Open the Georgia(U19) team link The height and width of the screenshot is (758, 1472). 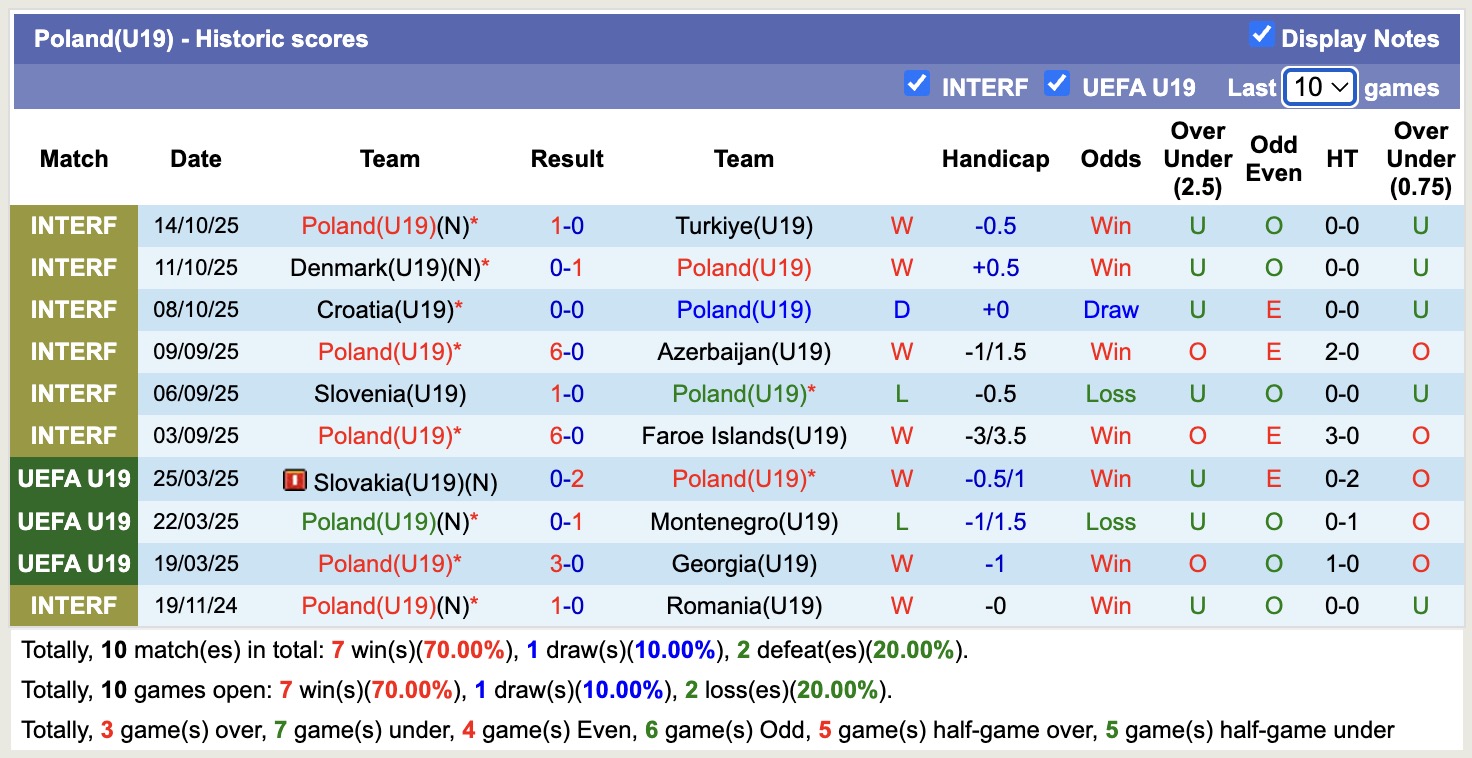pyautogui.click(x=743, y=564)
